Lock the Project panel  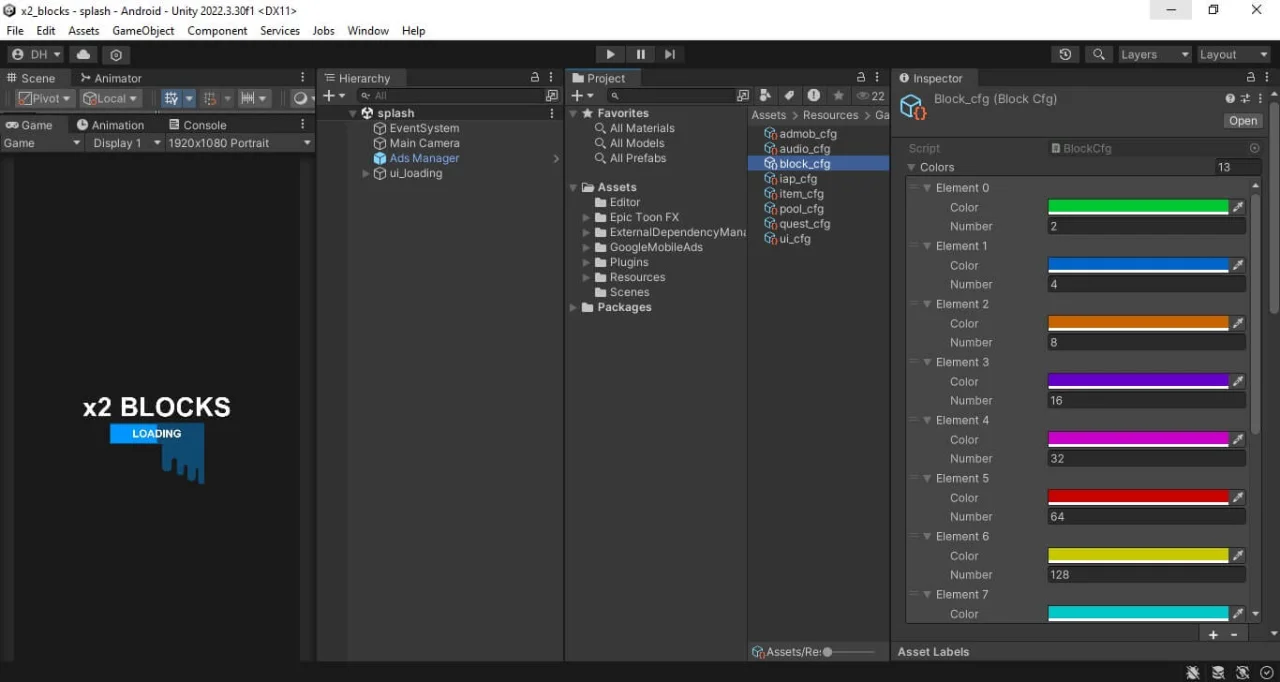coord(861,78)
